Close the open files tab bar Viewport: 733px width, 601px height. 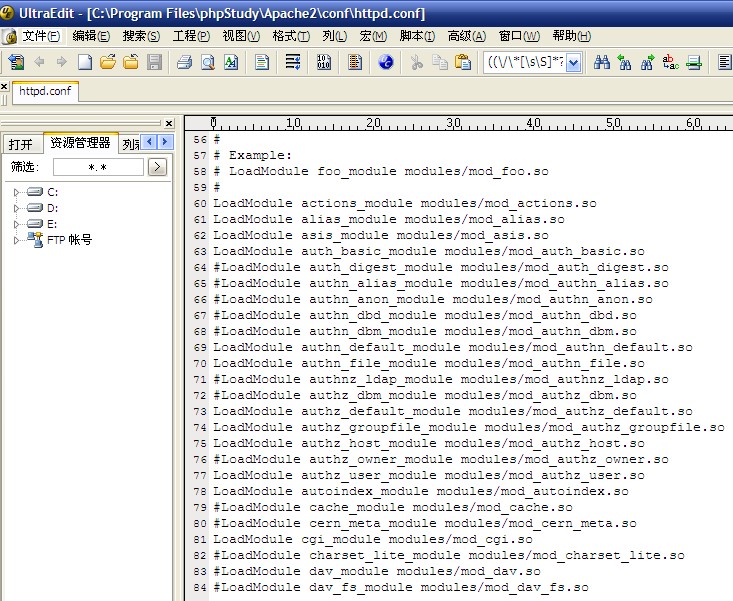click(4, 86)
